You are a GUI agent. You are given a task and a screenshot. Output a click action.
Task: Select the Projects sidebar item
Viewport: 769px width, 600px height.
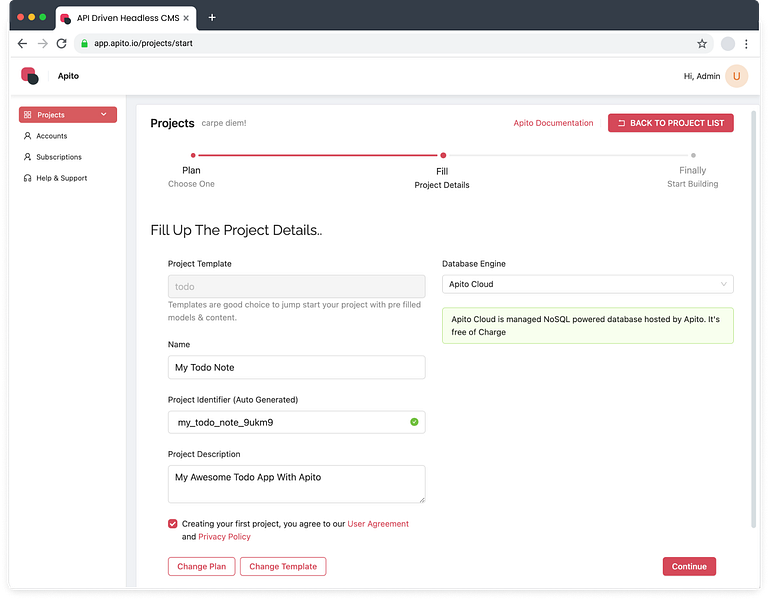point(68,115)
